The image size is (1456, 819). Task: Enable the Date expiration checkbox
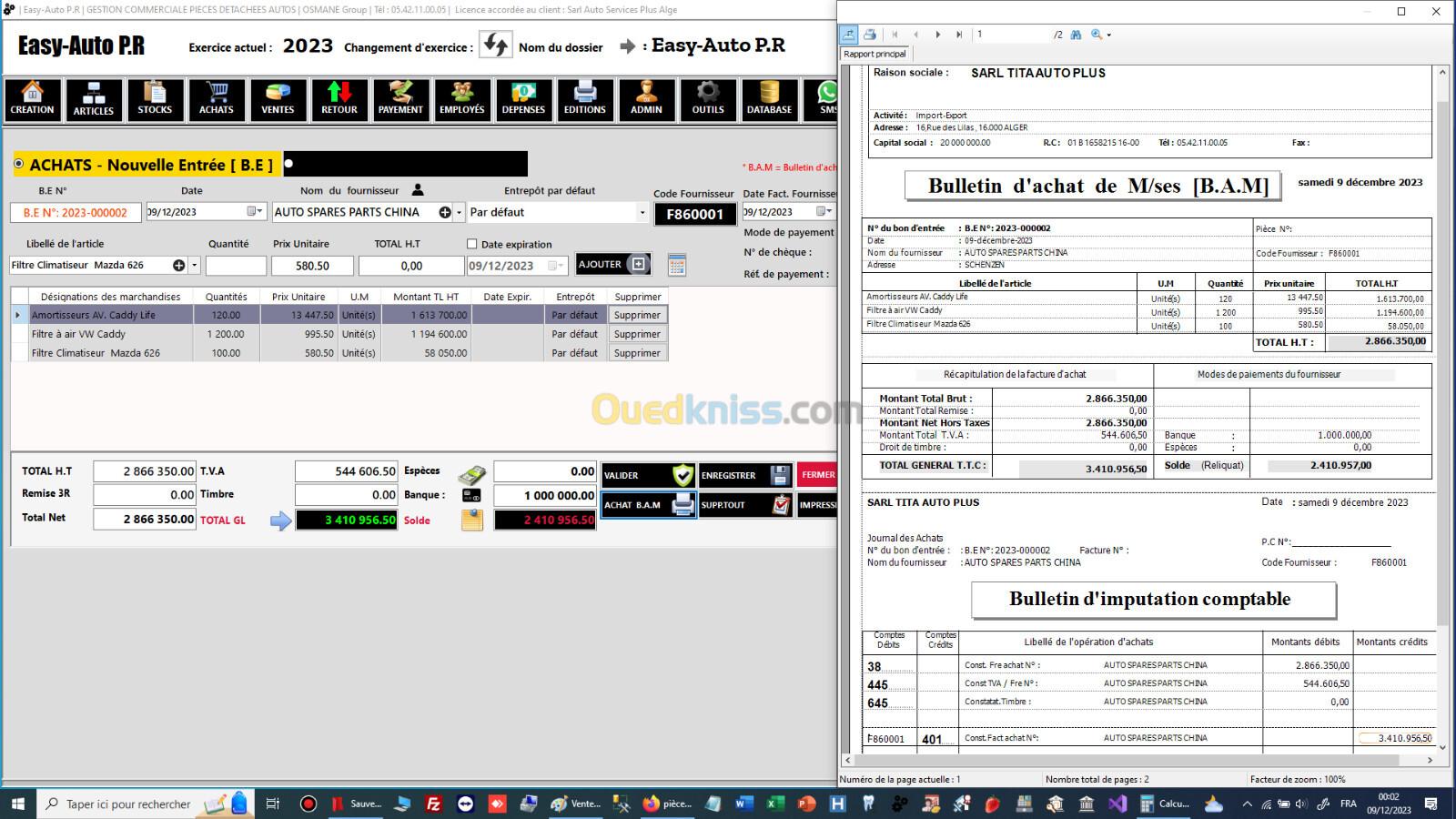(471, 244)
